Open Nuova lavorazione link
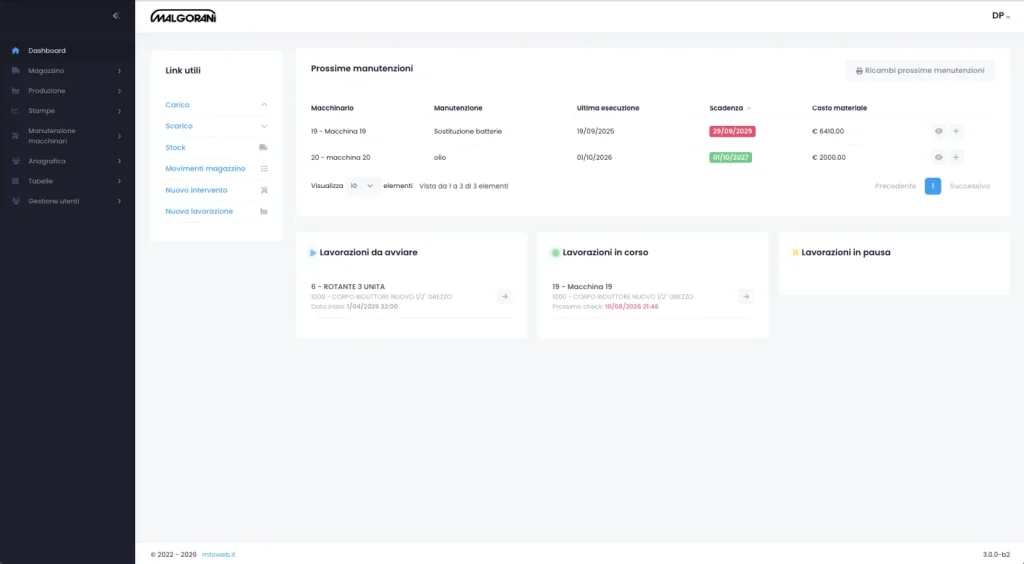The height and width of the screenshot is (564, 1024). (199, 212)
